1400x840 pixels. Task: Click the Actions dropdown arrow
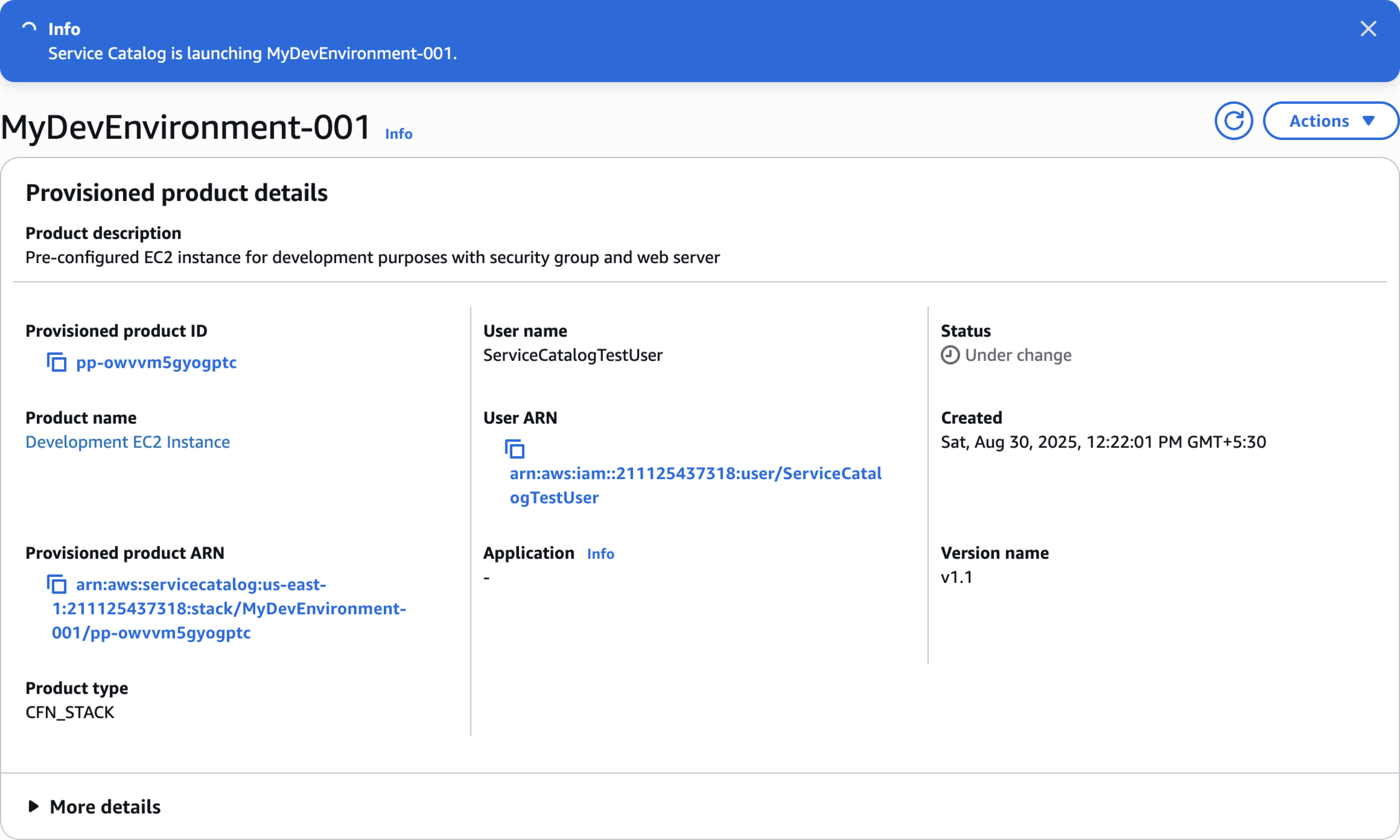(x=1369, y=121)
